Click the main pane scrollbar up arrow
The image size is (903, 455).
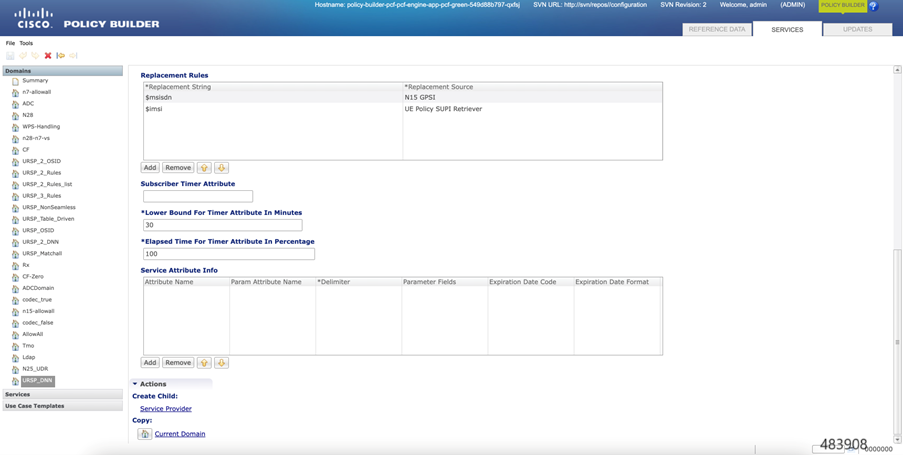(897, 70)
